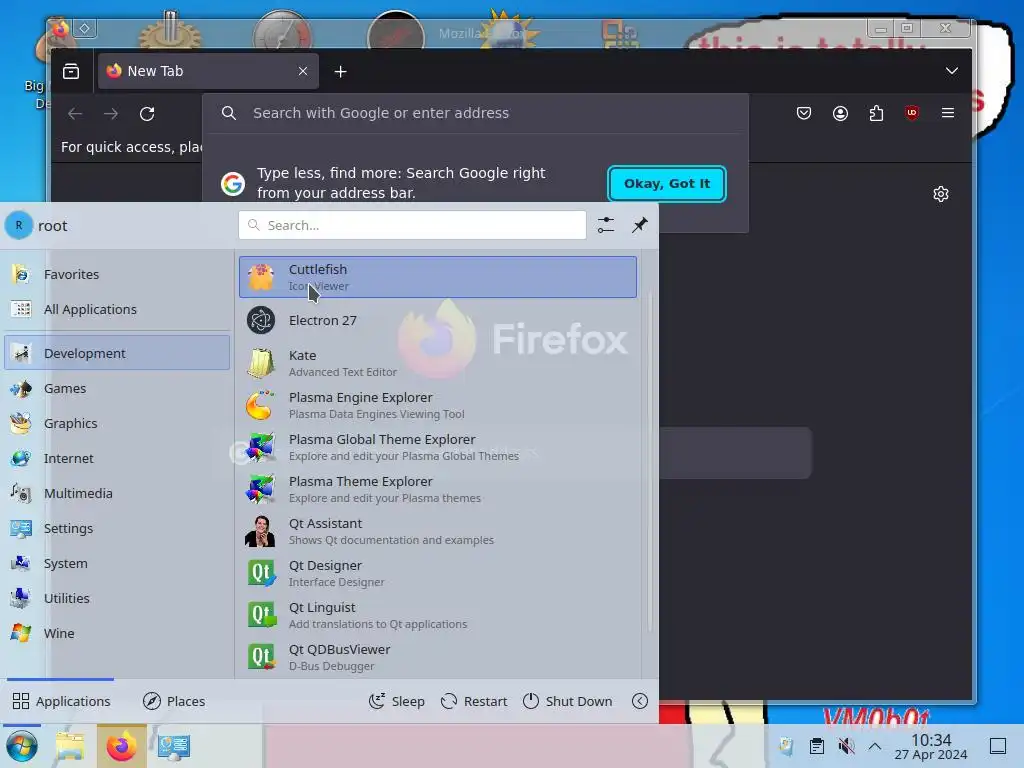Open Plasma Global Theme Explorer

[438, 447]
